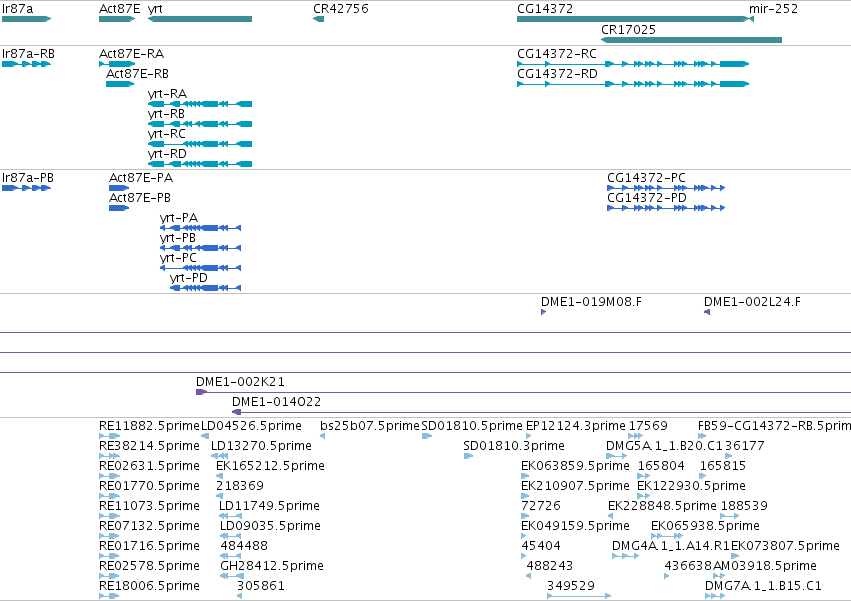Click the EK073807.5prime EST
The image size is (851, 601).
click(735, 556)
